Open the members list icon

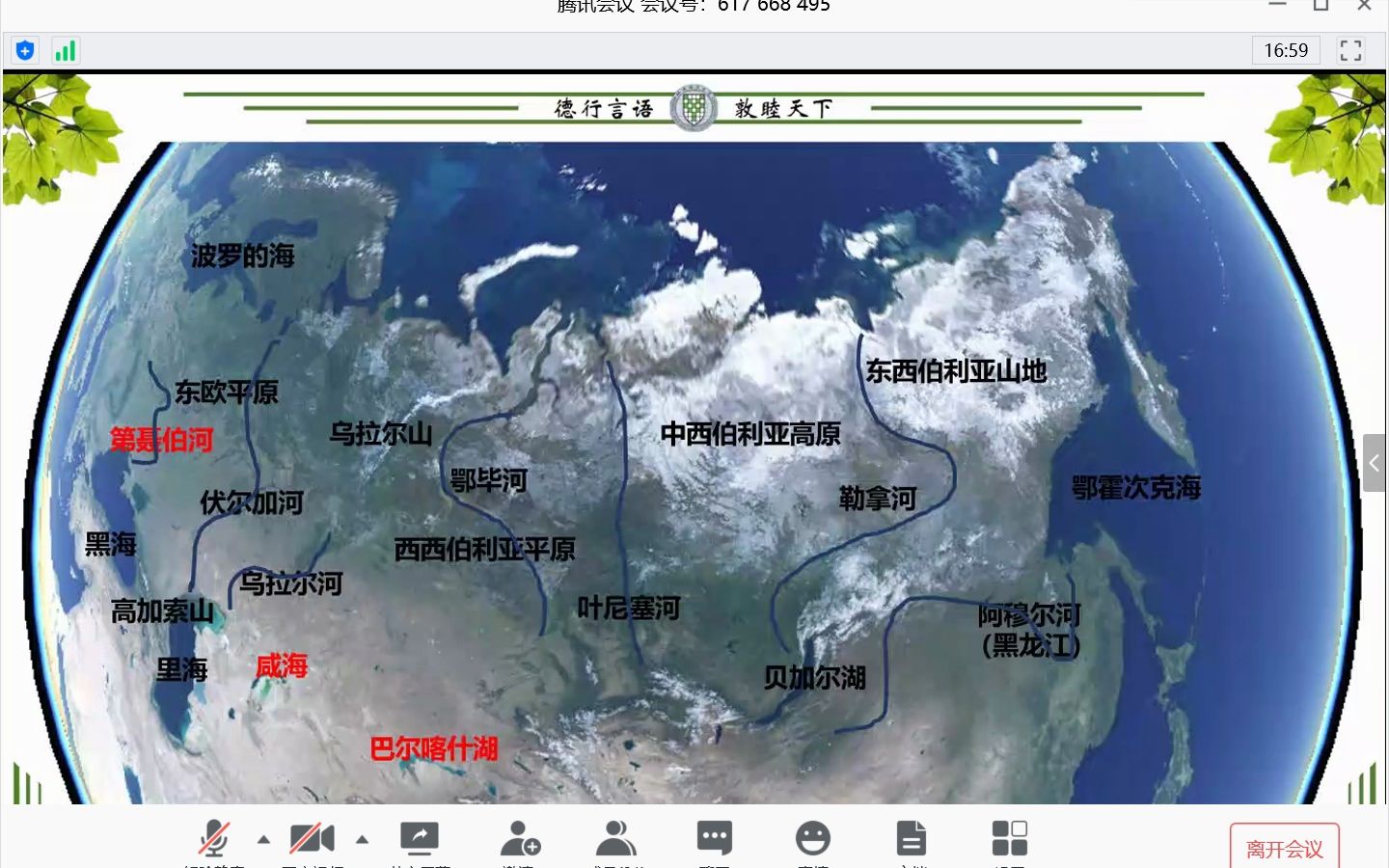(615, 837)
